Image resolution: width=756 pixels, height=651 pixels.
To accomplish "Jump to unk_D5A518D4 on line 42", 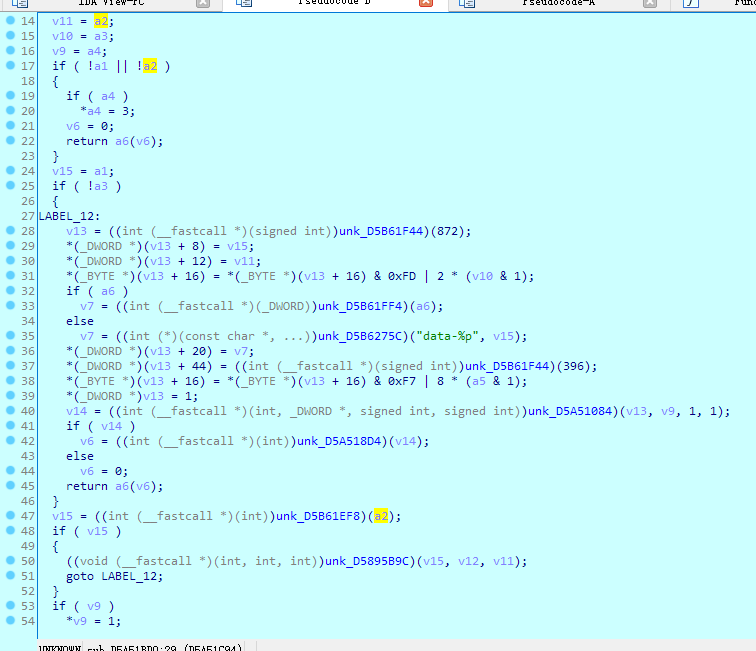I will pos(339,441).
